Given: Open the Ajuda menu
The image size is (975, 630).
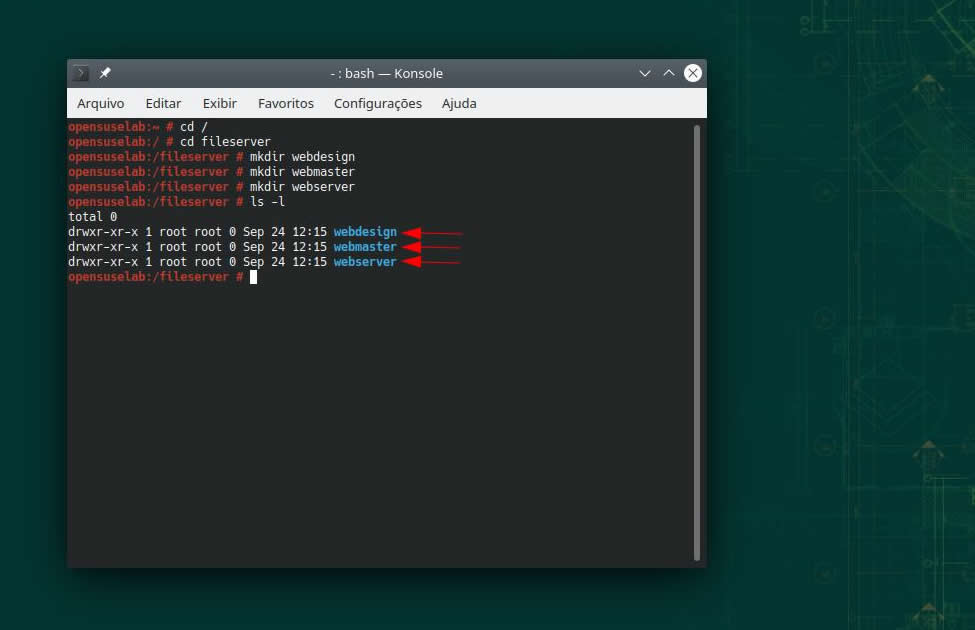Looking at the screenshot, I should tap(459, 103).
